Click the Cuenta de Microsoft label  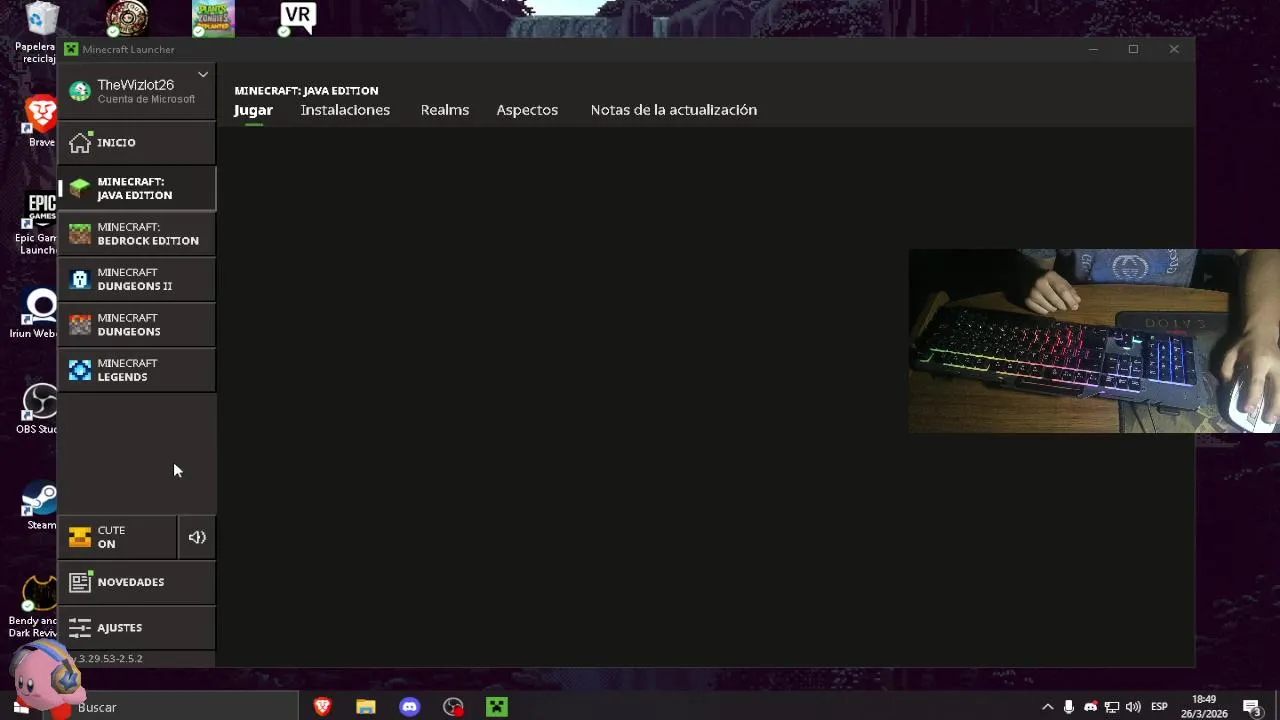point(146,99)
